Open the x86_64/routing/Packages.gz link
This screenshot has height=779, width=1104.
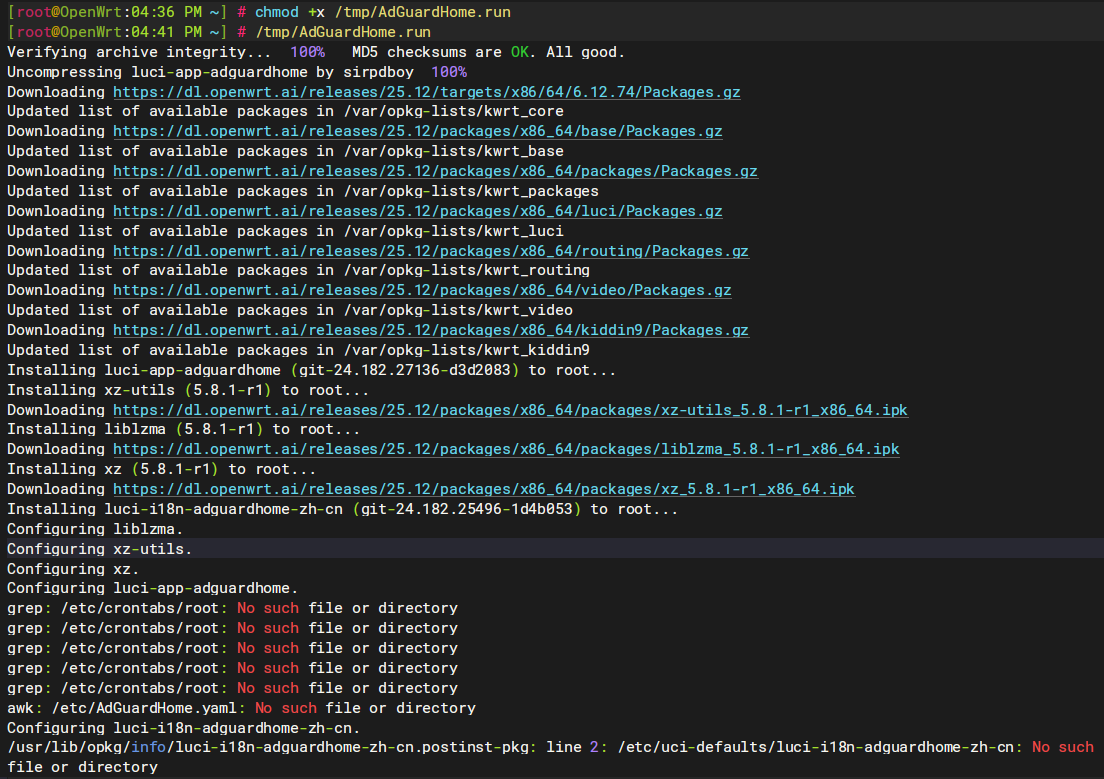(430, 251)
